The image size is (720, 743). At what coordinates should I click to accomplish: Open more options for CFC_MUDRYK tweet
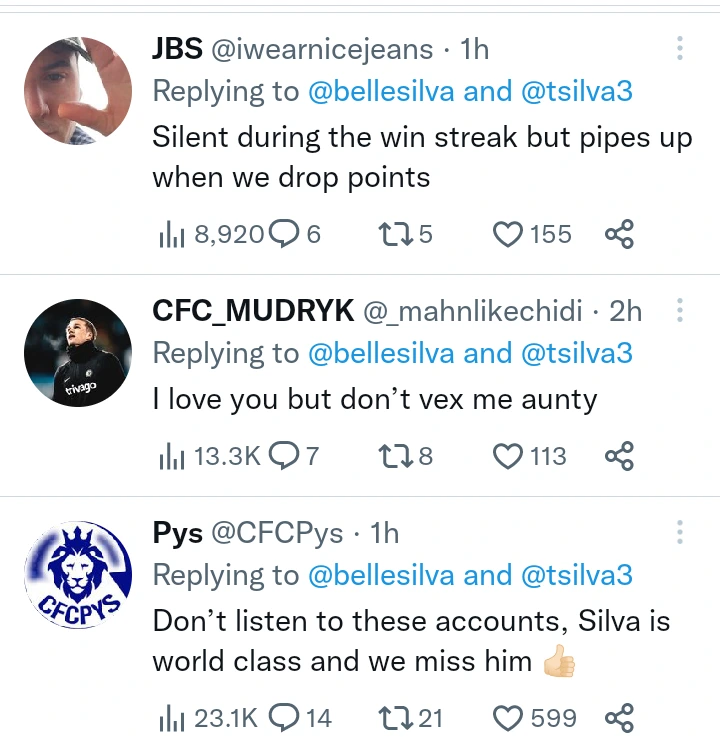(680, 311)
